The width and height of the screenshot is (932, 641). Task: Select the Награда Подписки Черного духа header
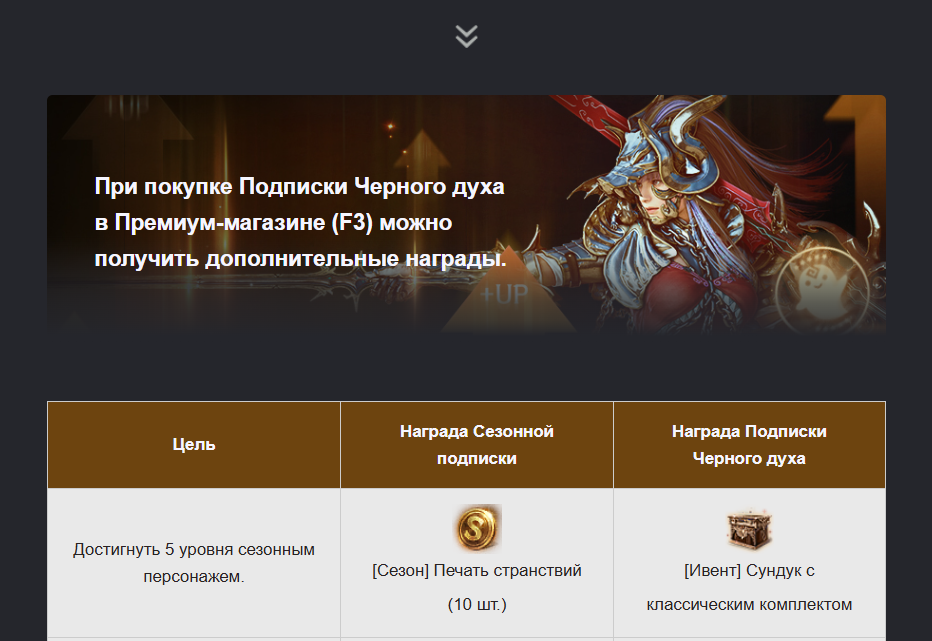pos(750,445)
